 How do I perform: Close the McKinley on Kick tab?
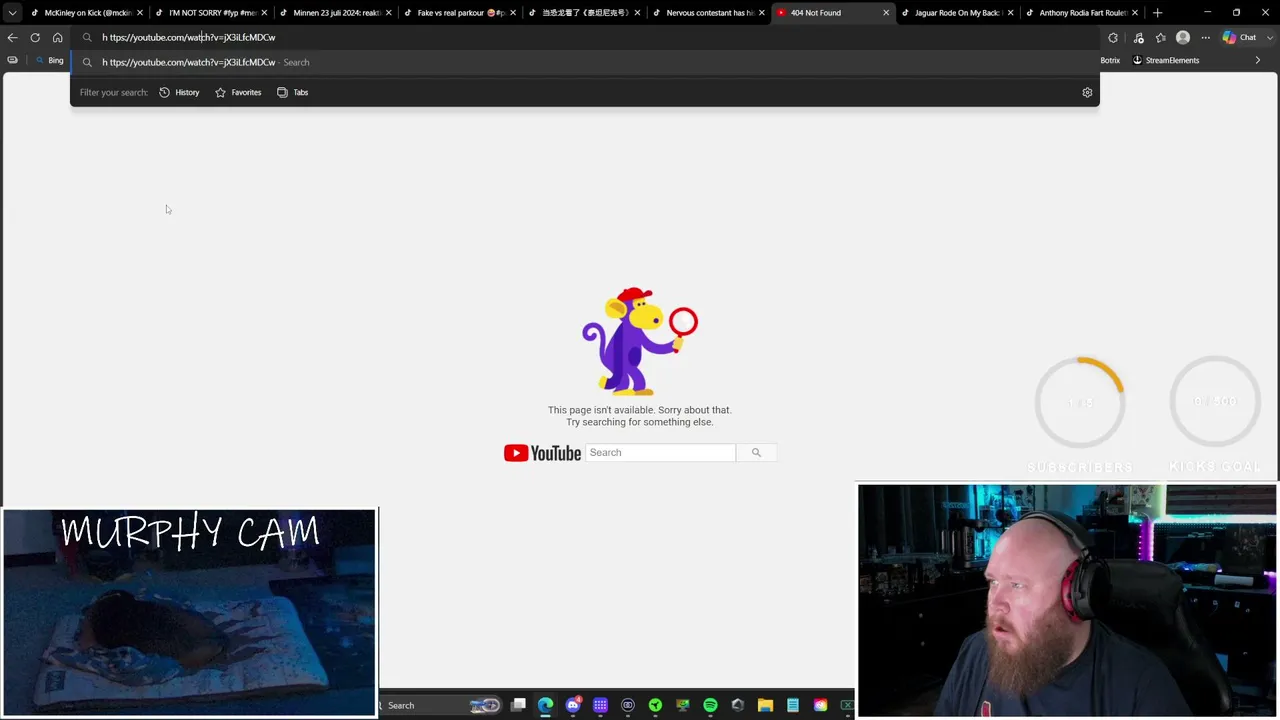coord(140,13)
